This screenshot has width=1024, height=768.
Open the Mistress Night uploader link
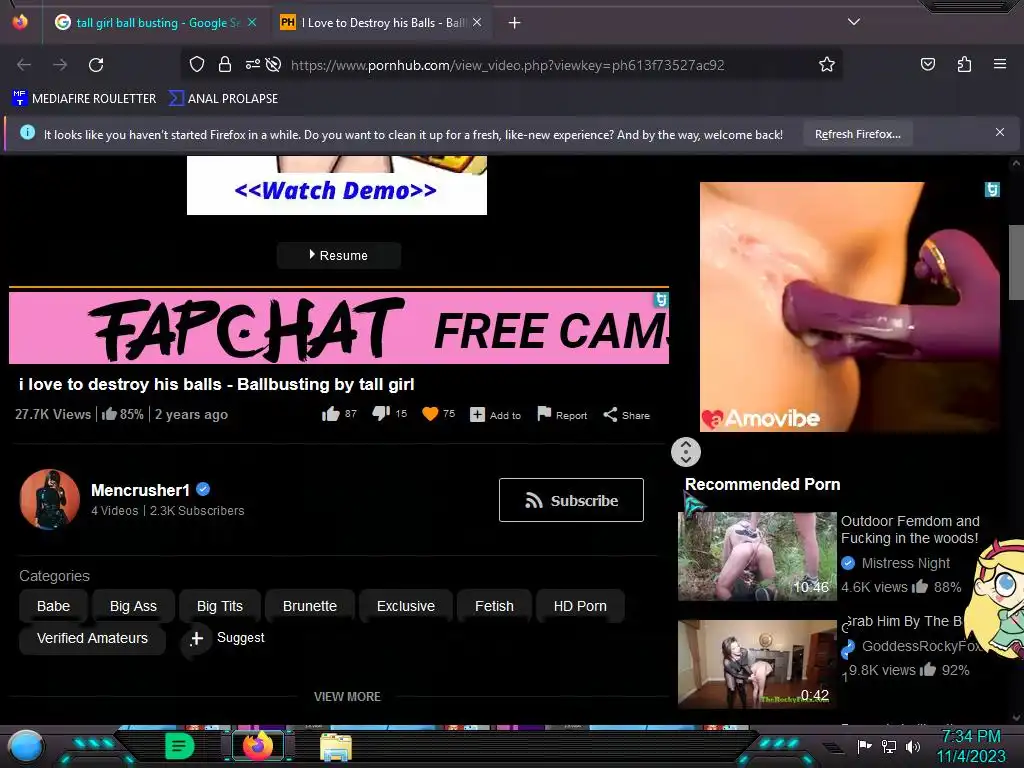[906, 563]
